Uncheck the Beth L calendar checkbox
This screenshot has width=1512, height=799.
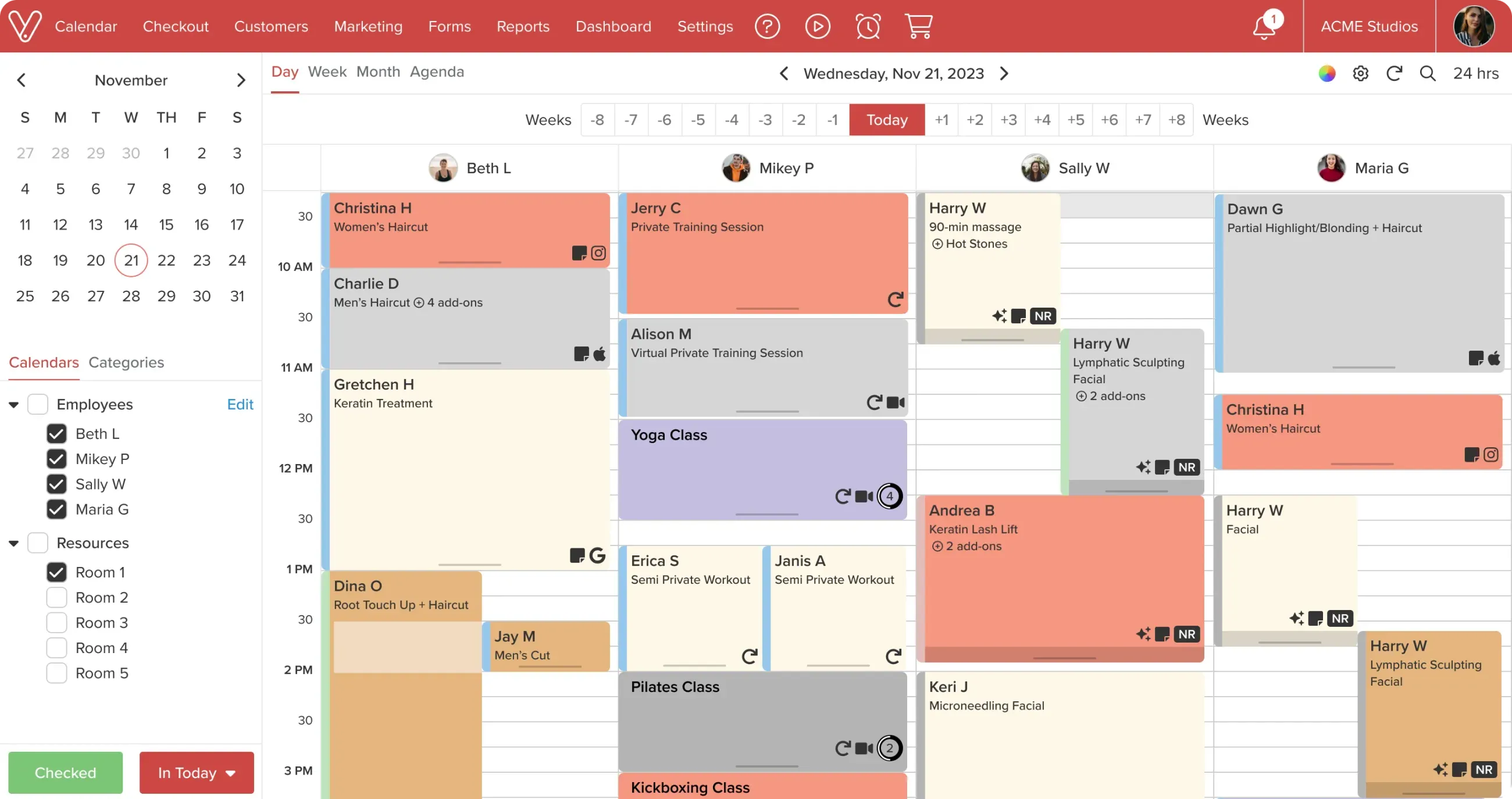pyautogui.click(x=56, y=434)
